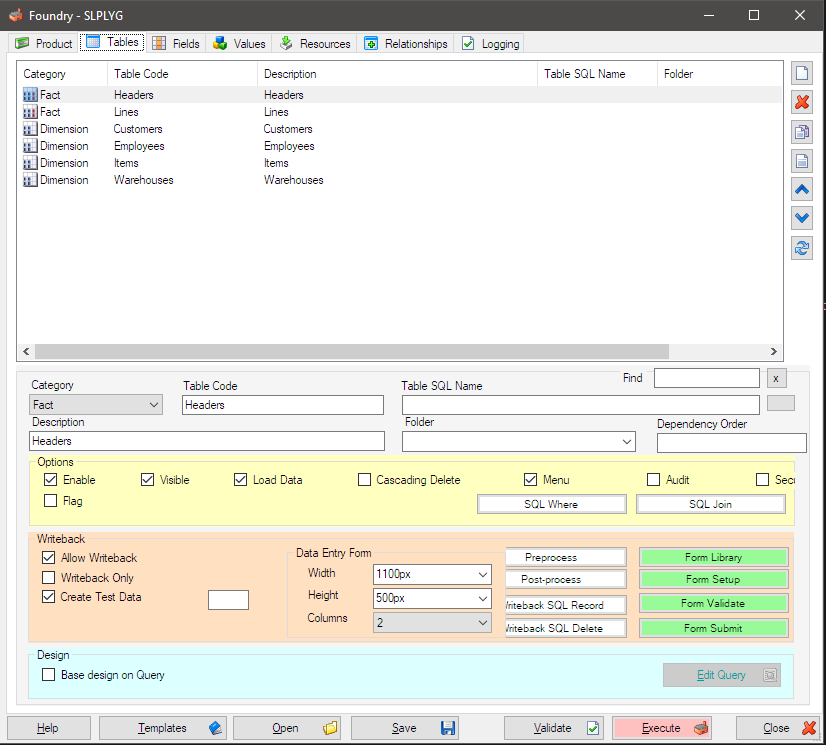Click the Edit Query button

pyautogui.click(x=722, y=675)
